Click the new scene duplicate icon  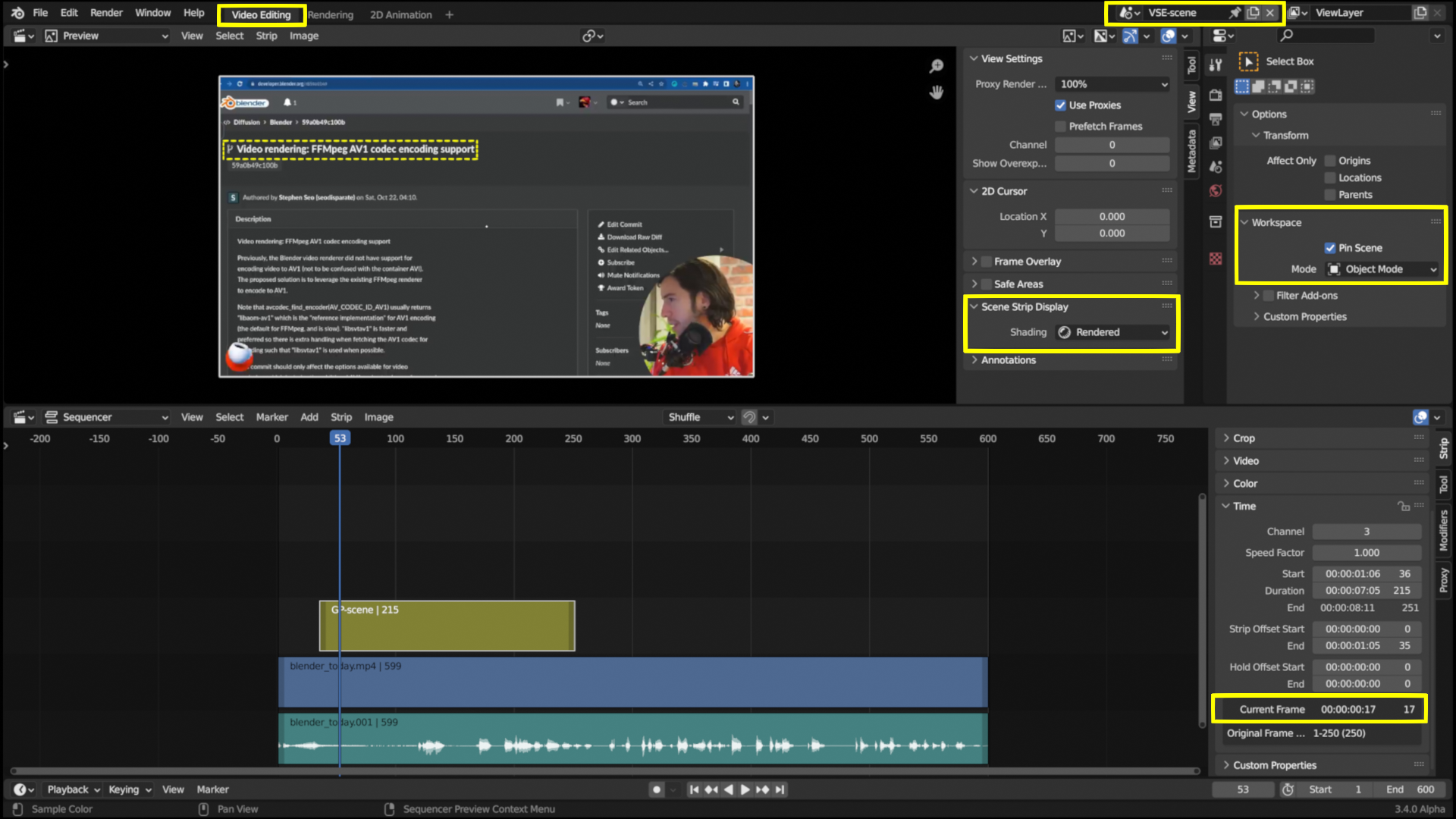[1253, 13]
